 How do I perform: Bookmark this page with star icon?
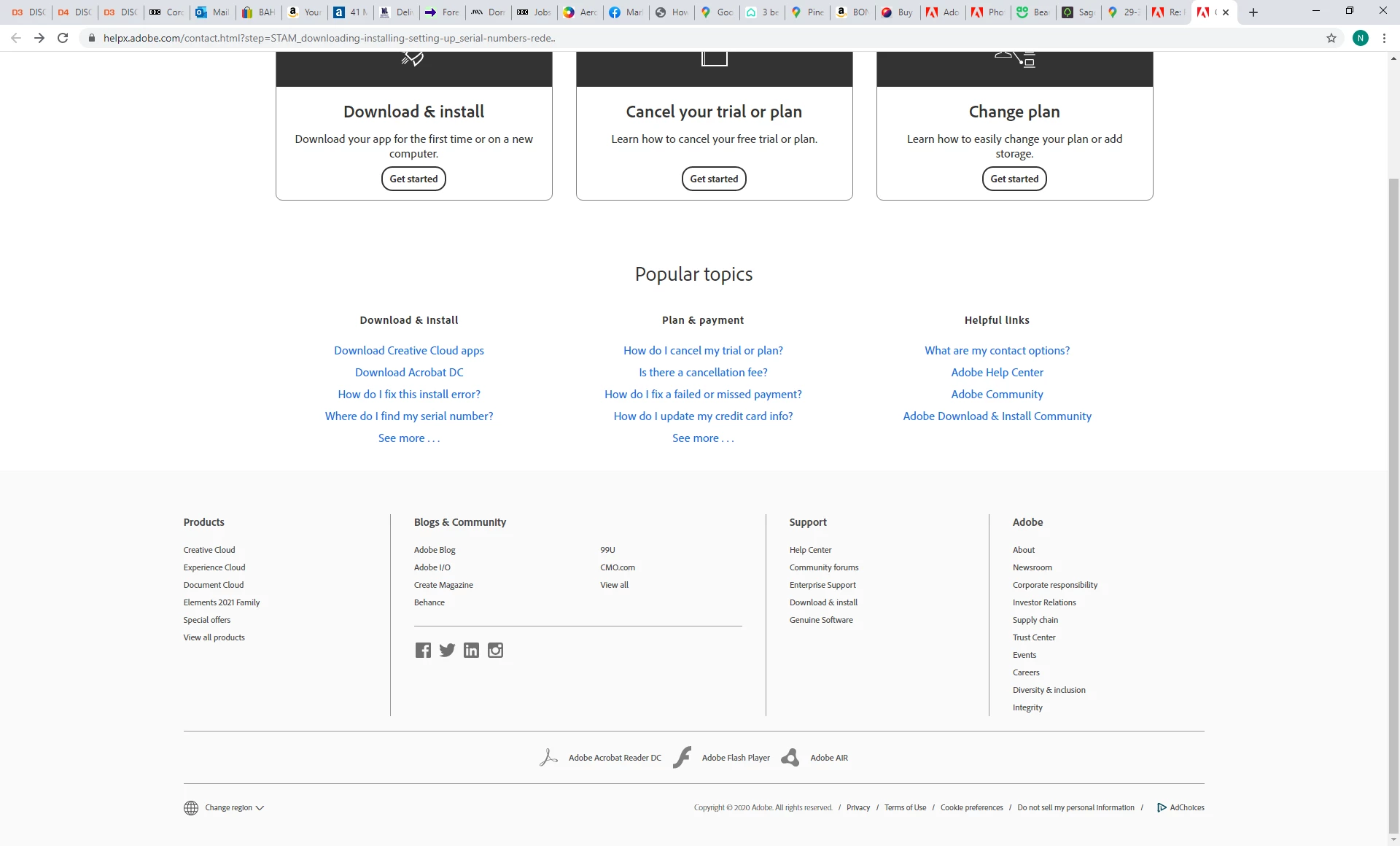[x=1331, y=38]
